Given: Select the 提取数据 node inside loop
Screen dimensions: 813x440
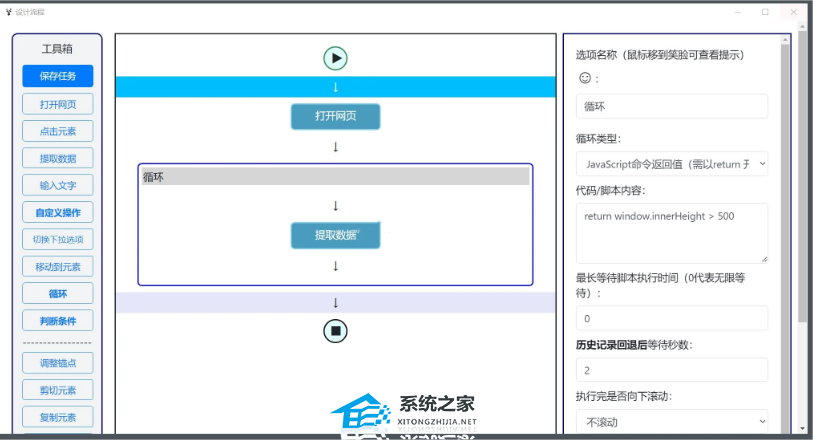Looking at the screenshot, I should 335,235.
